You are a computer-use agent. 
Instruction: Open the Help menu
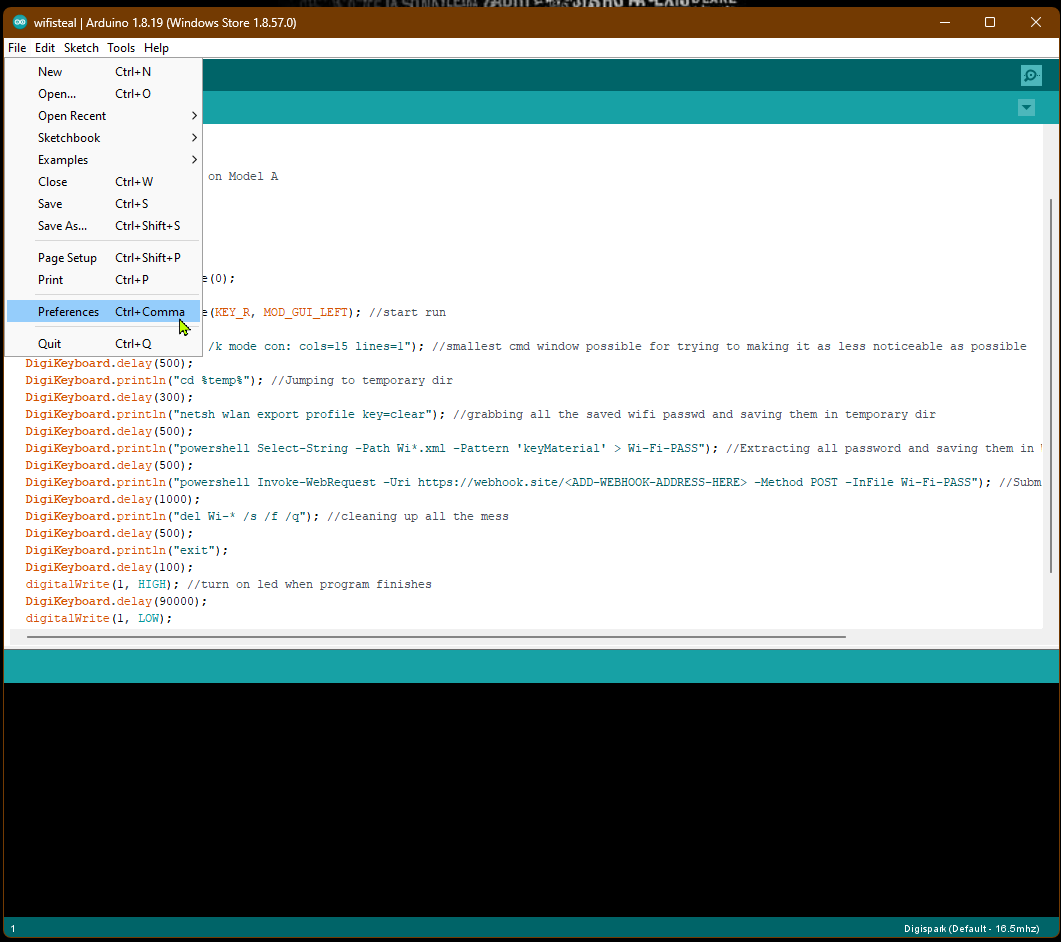coord(156,47)
